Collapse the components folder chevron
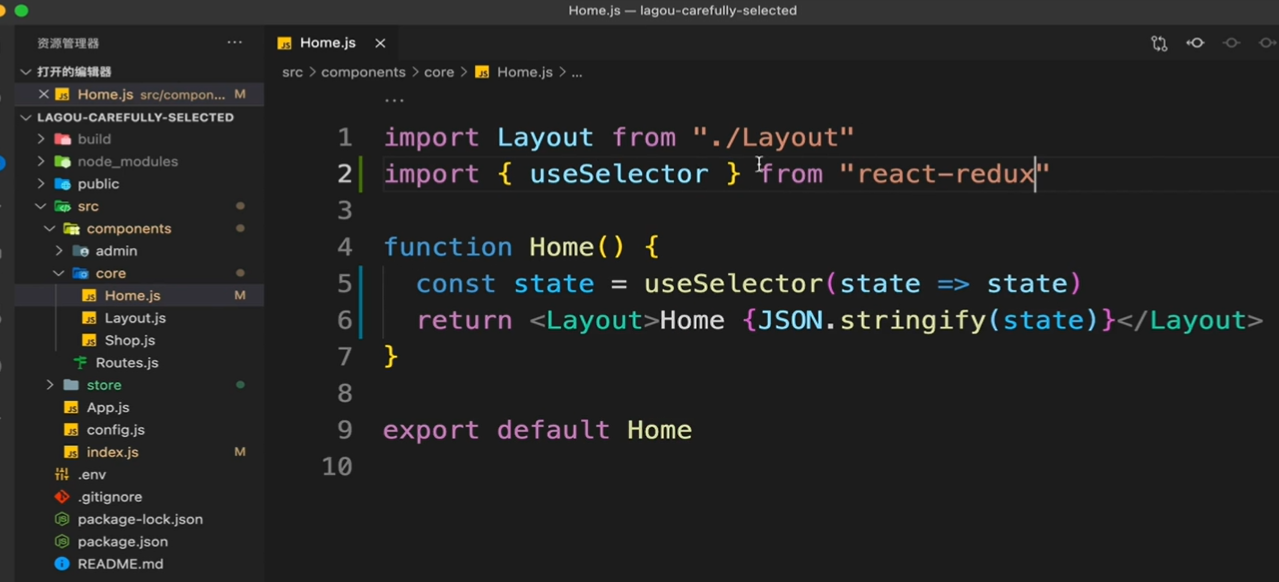 (x=50, y=229)
